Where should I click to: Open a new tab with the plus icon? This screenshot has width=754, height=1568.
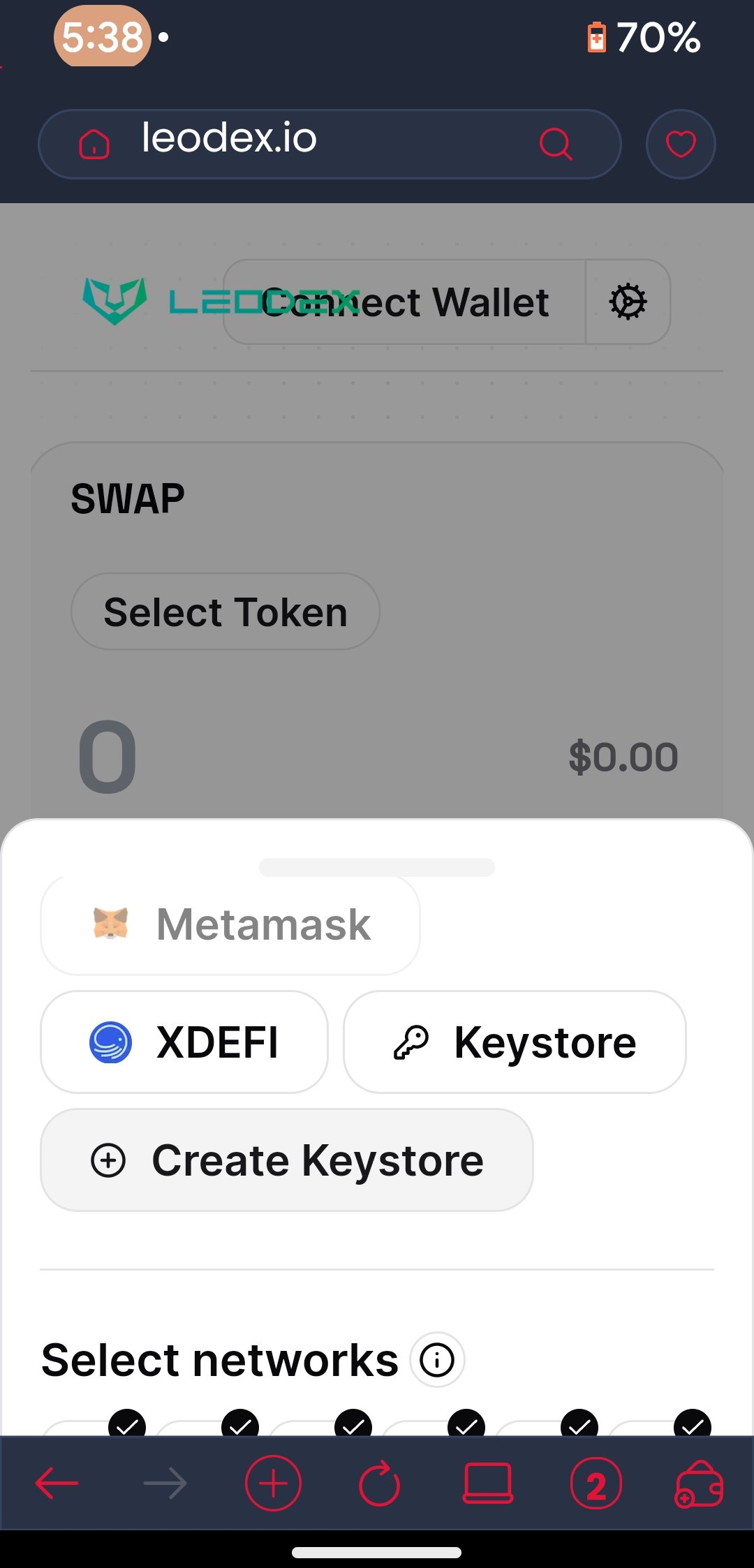pyautogui.click(x=273, y=1483)
